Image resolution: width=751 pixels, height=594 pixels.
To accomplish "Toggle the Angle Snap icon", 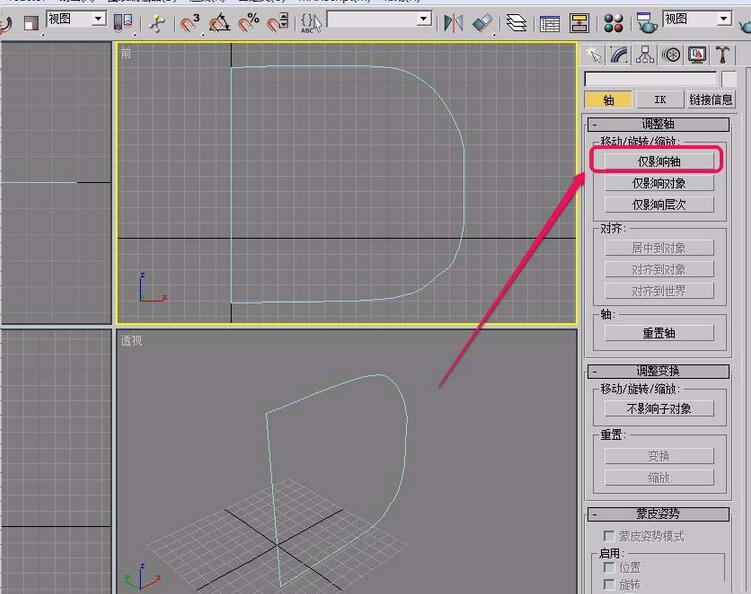I will pos(219,23).
